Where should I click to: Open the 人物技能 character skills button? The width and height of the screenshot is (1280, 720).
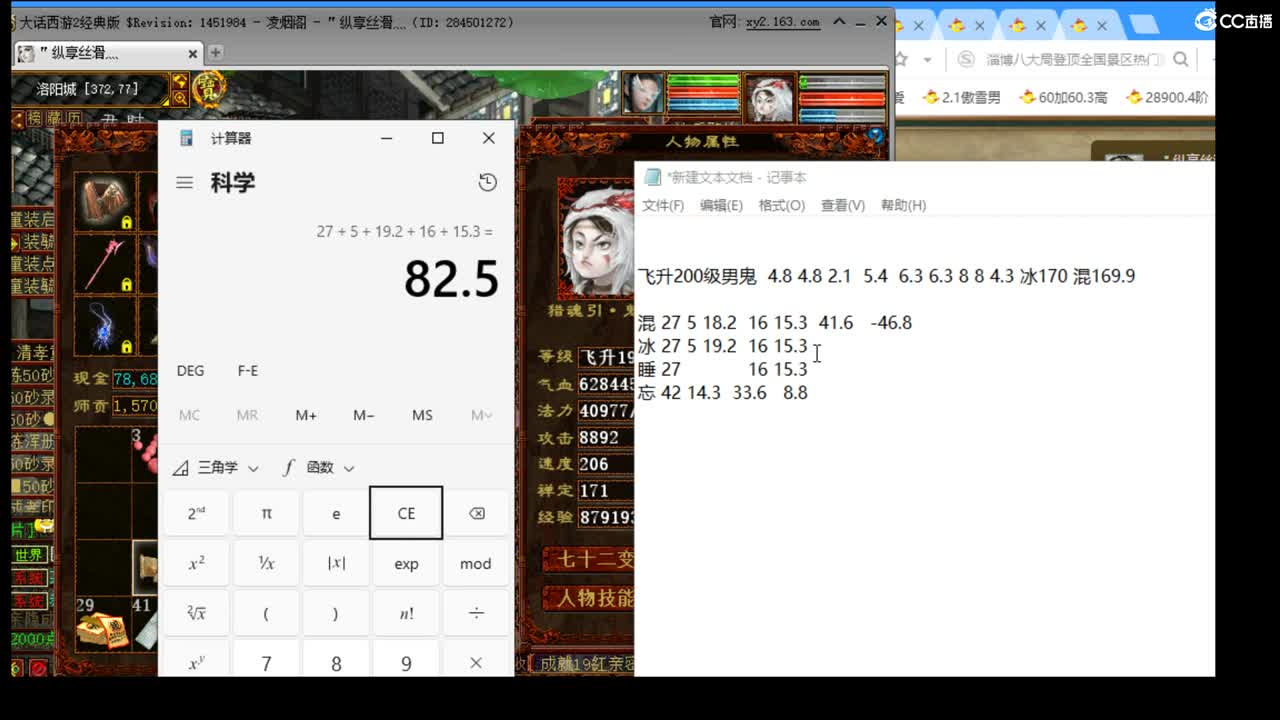589,598
